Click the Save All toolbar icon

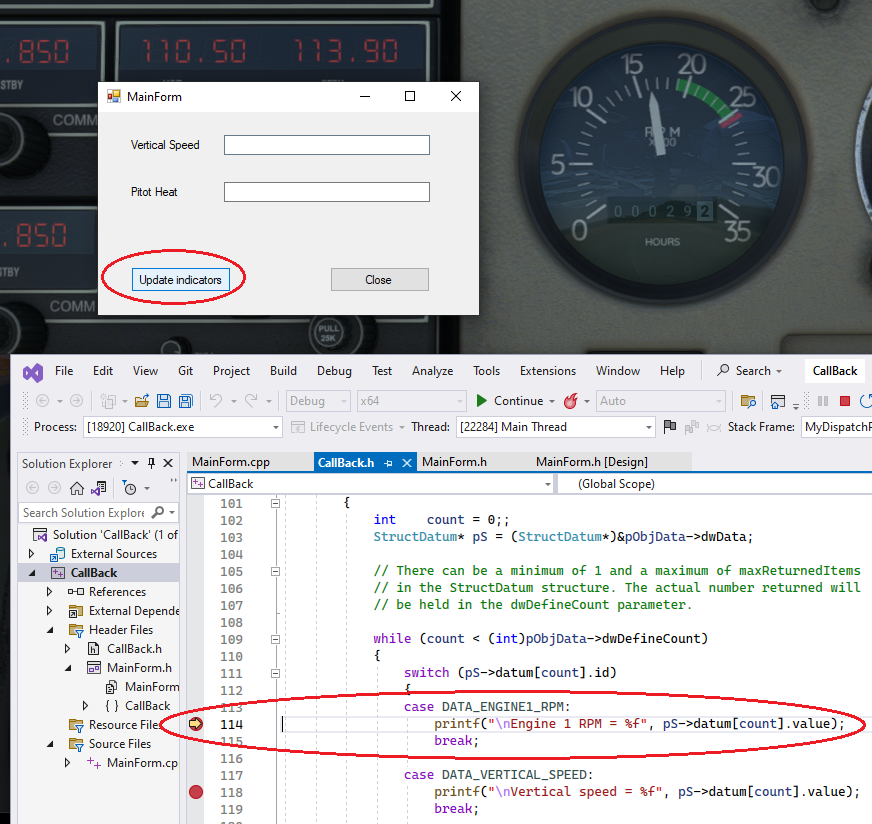coord(186,401)
